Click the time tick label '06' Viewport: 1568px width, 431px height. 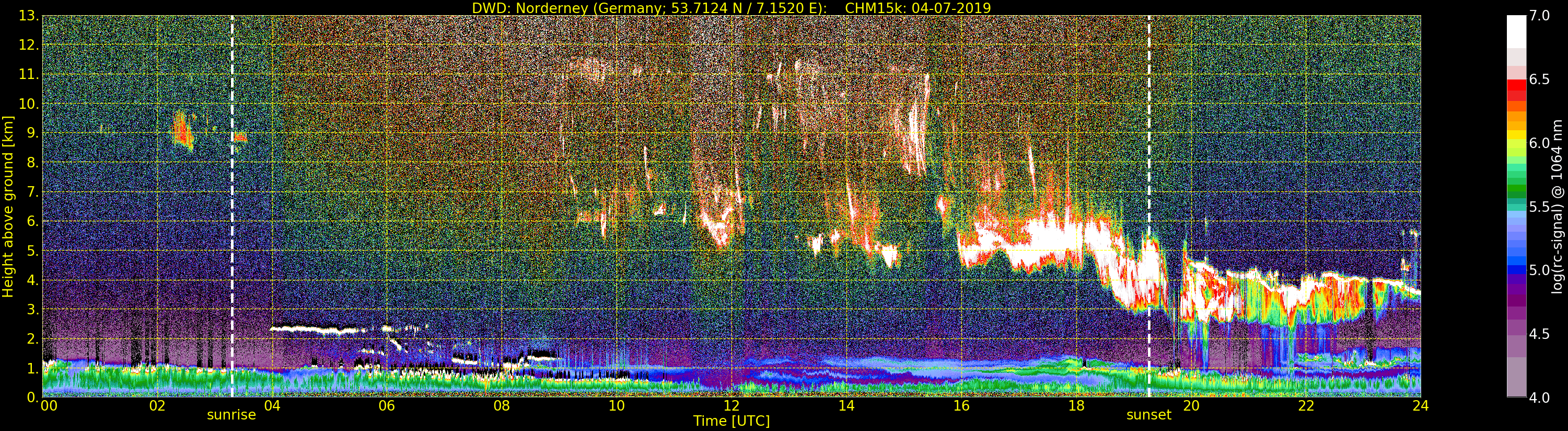point(387,406)
